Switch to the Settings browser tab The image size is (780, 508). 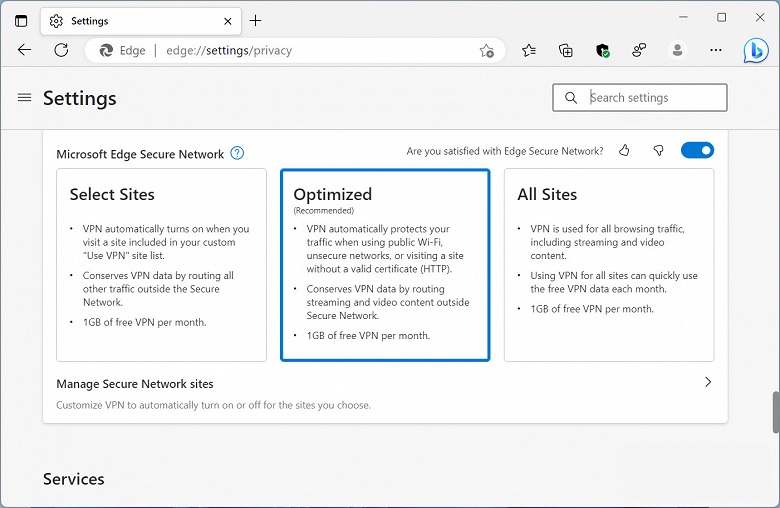[135, 21]
